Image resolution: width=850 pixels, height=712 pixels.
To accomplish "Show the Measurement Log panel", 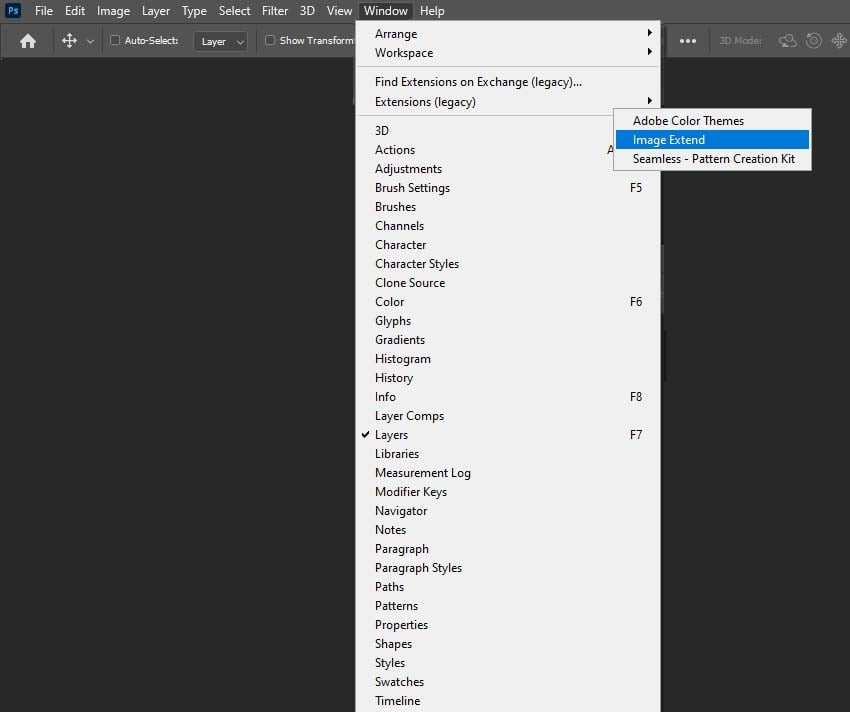I will [508, 472].
